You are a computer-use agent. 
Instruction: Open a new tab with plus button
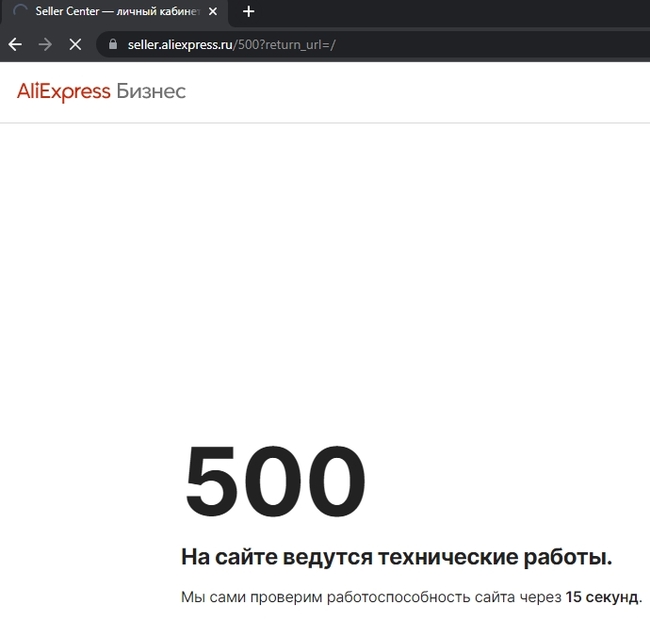(x=249, y=12)
